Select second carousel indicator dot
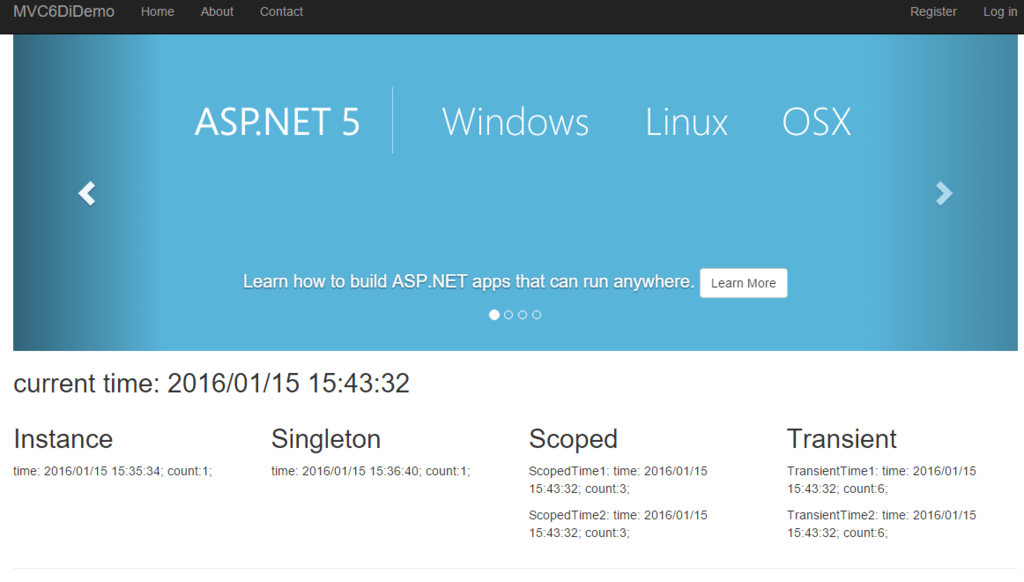 point(509,315)
